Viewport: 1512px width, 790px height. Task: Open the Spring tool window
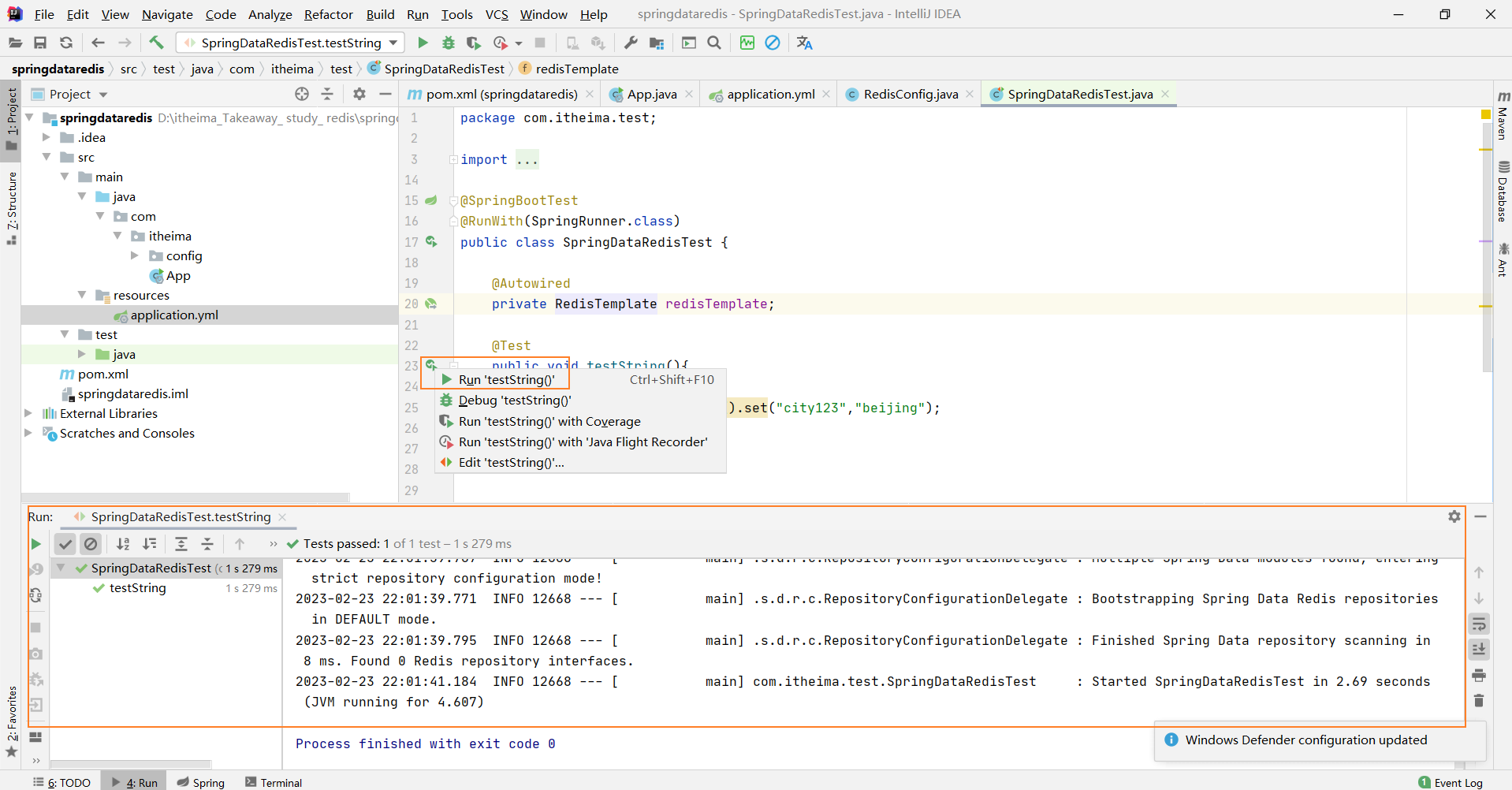click(x=201, y=782)
